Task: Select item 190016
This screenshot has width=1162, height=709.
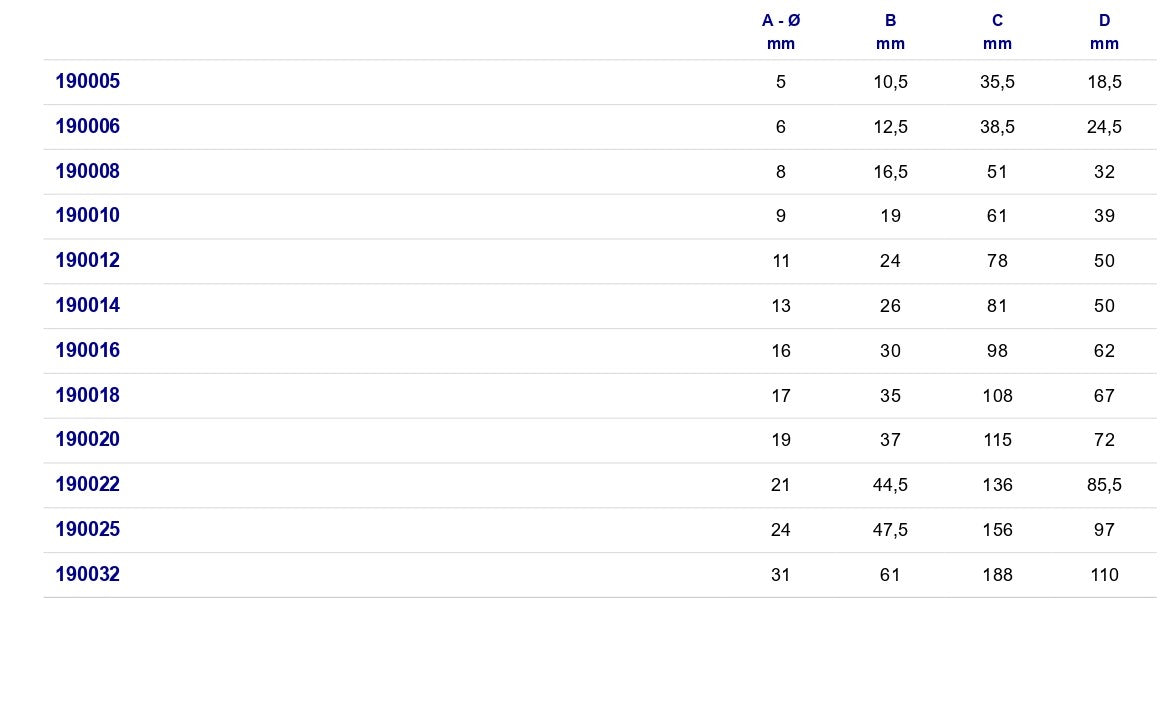Action: [87, 350]
